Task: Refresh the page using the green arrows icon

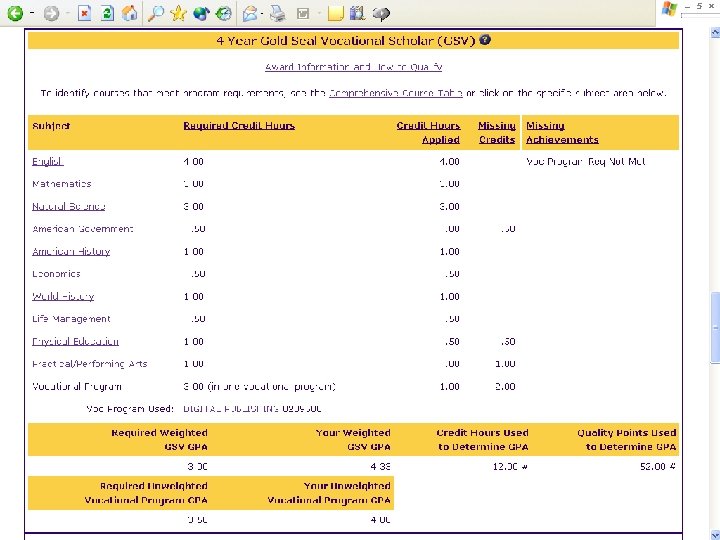Action: [107, 13]
